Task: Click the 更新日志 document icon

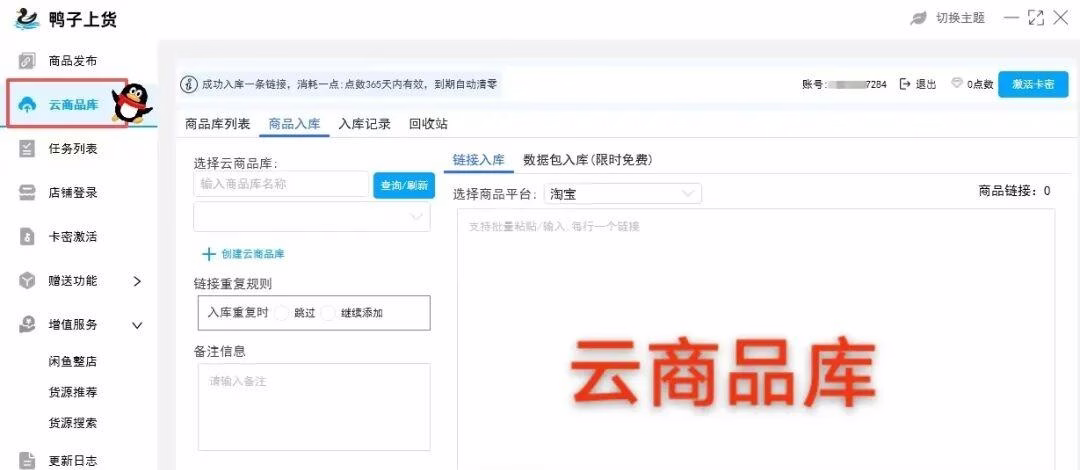Action: click(x=27, y=460)
